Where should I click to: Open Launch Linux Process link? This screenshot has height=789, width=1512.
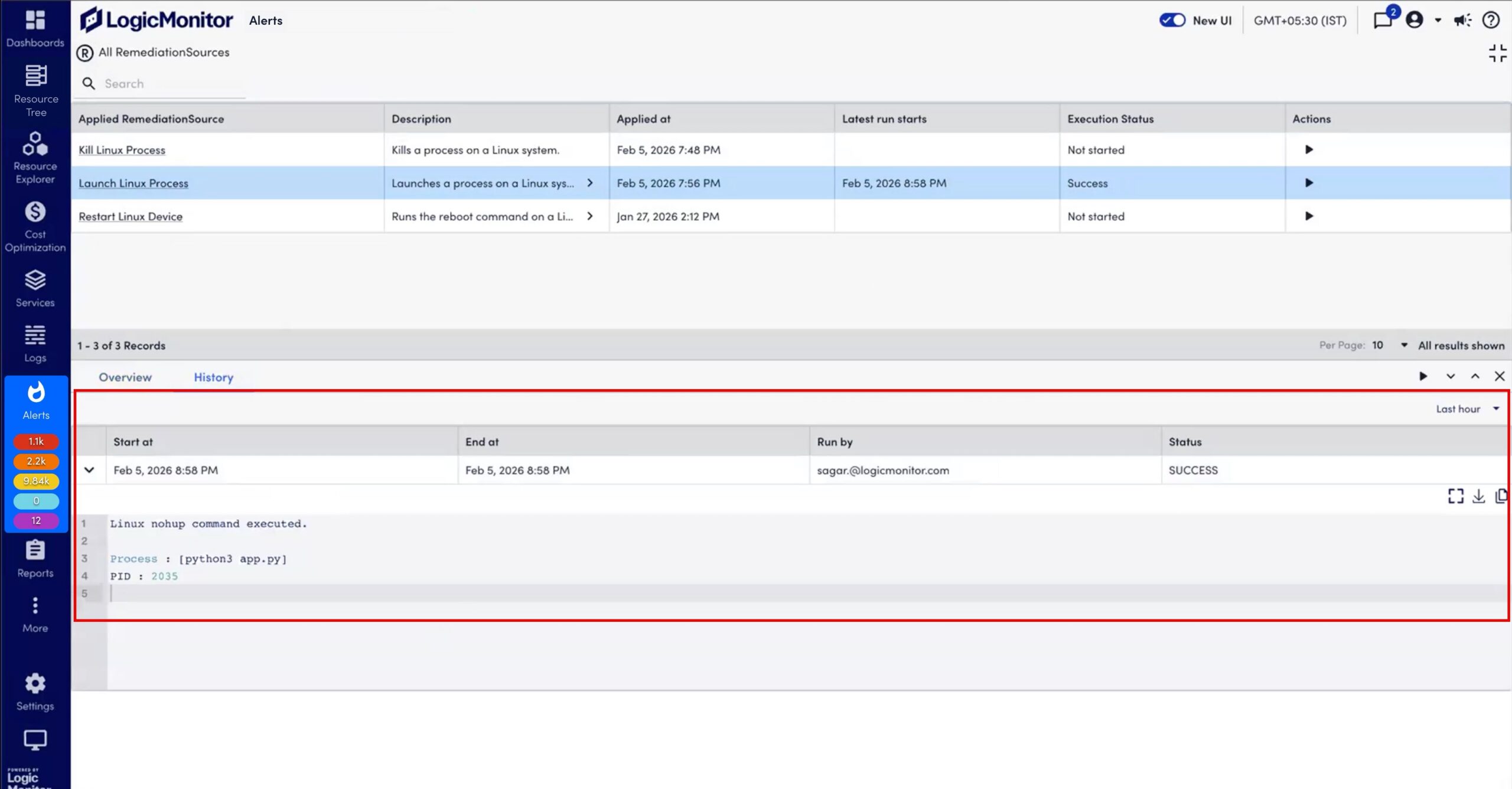(x=133, y=183)
